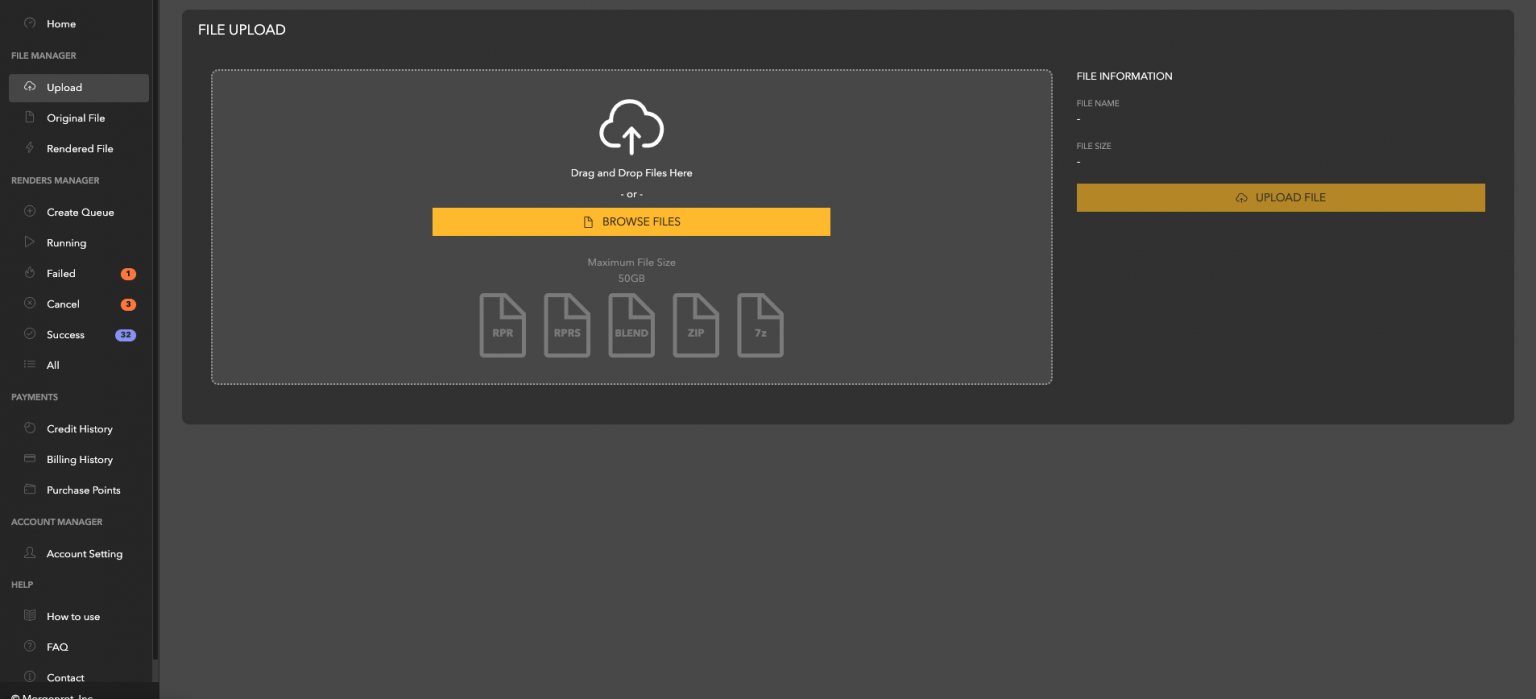Select the Rendered File lightning icon
Screen dimensions: 1536x699
(x=30, y=148)
